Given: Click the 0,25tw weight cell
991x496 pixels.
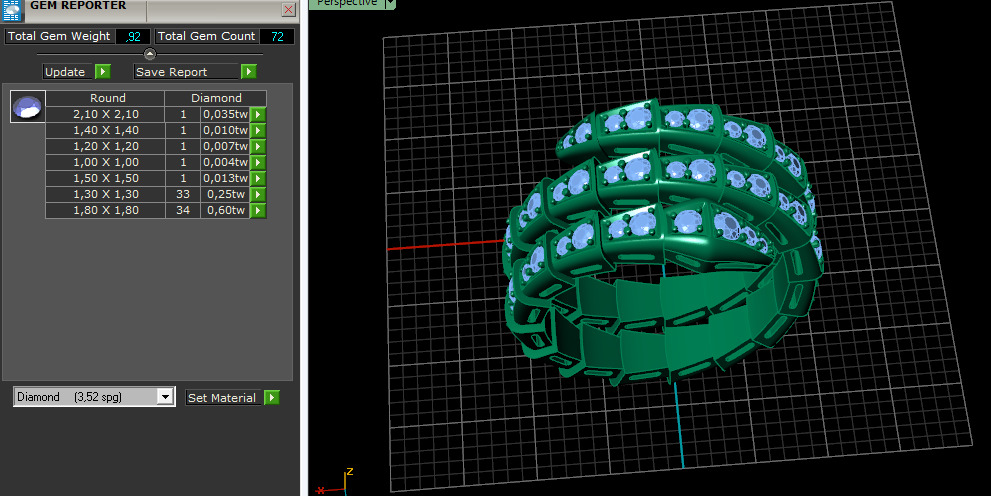Looking at the screenshot, I should [x=225, y=194].
